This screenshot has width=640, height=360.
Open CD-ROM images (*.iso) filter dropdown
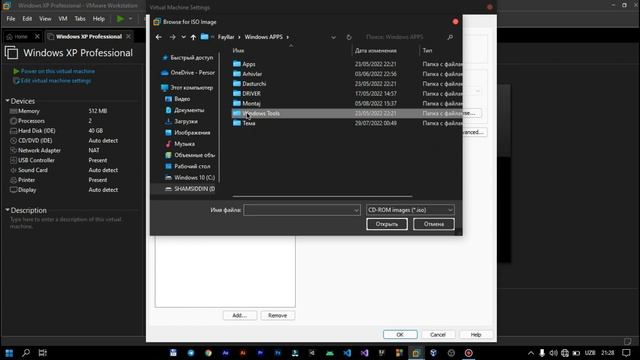(410, 210)
